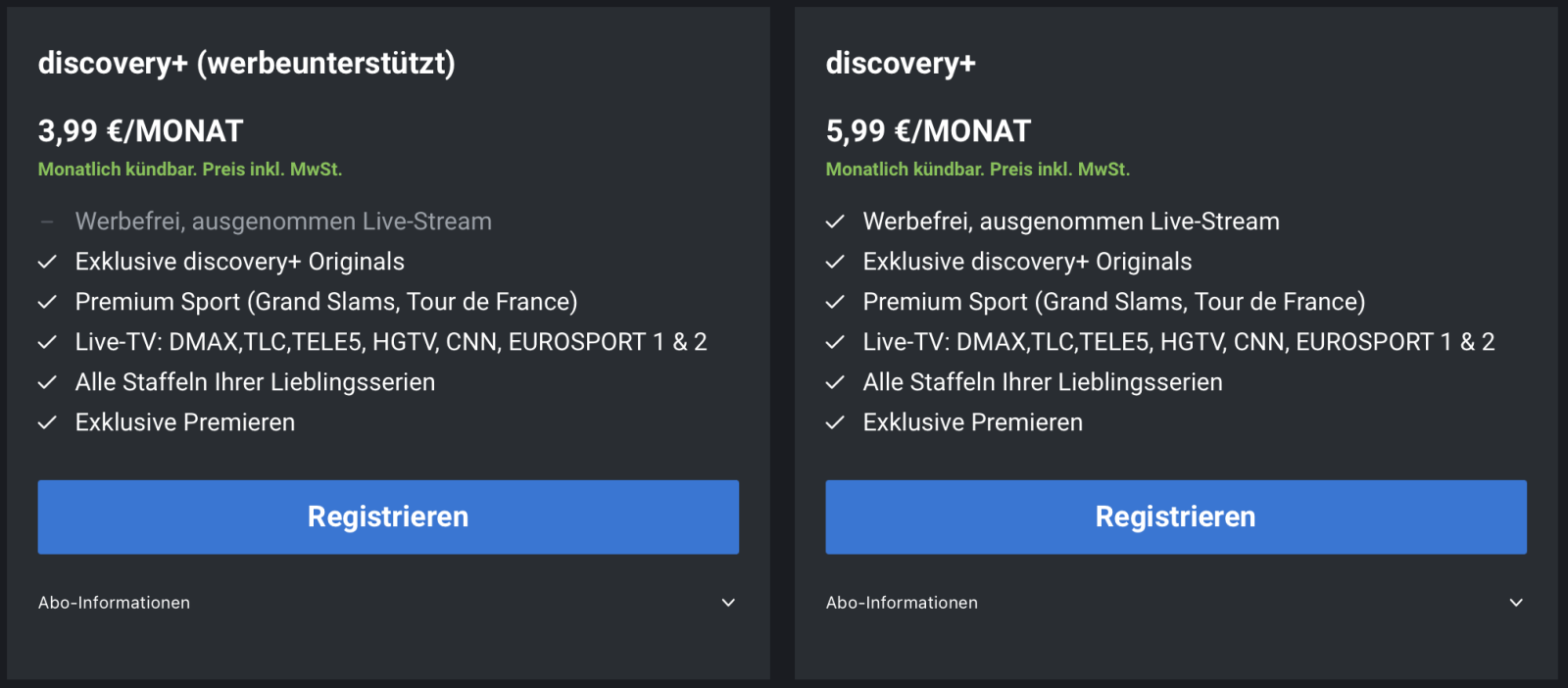The width and height of the screenshot is (1568, 688).
Task: Click the Exklusive Premieren checkmark in the 3,99 € plan
Action: click(47, 422)
